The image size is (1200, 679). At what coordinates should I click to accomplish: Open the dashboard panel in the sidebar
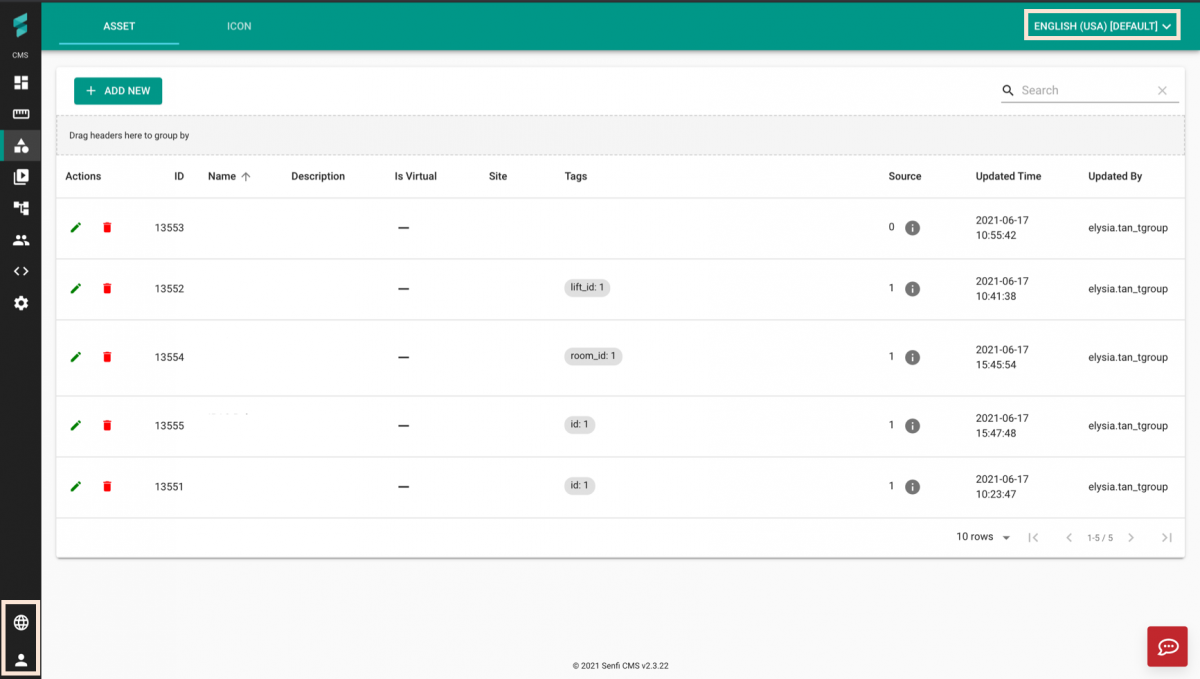pyautogui.click(x=20, y=82)
